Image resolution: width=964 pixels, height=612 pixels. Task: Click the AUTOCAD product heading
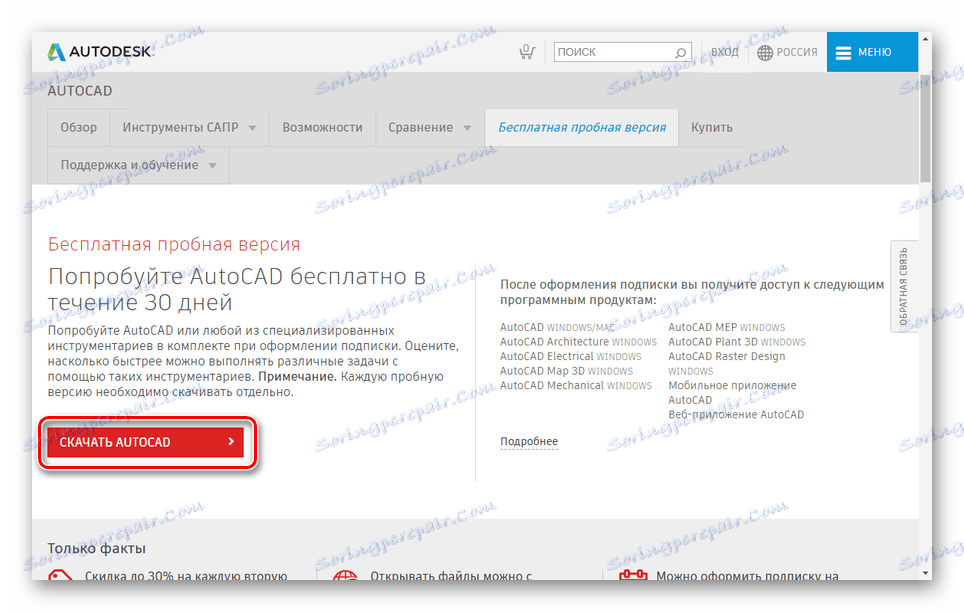[80, 91]
